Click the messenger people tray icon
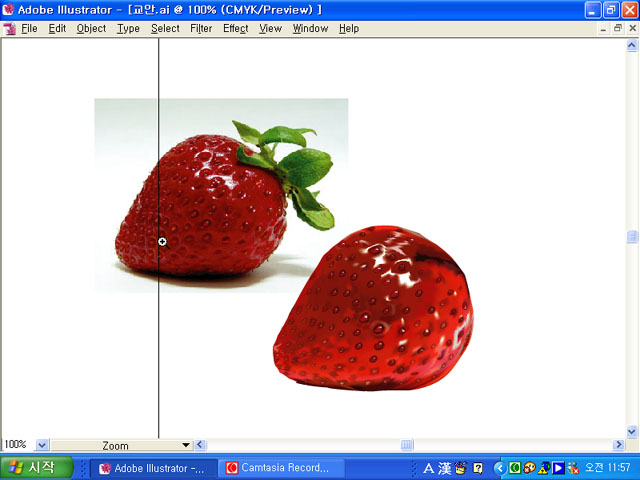 pos(573,468)
